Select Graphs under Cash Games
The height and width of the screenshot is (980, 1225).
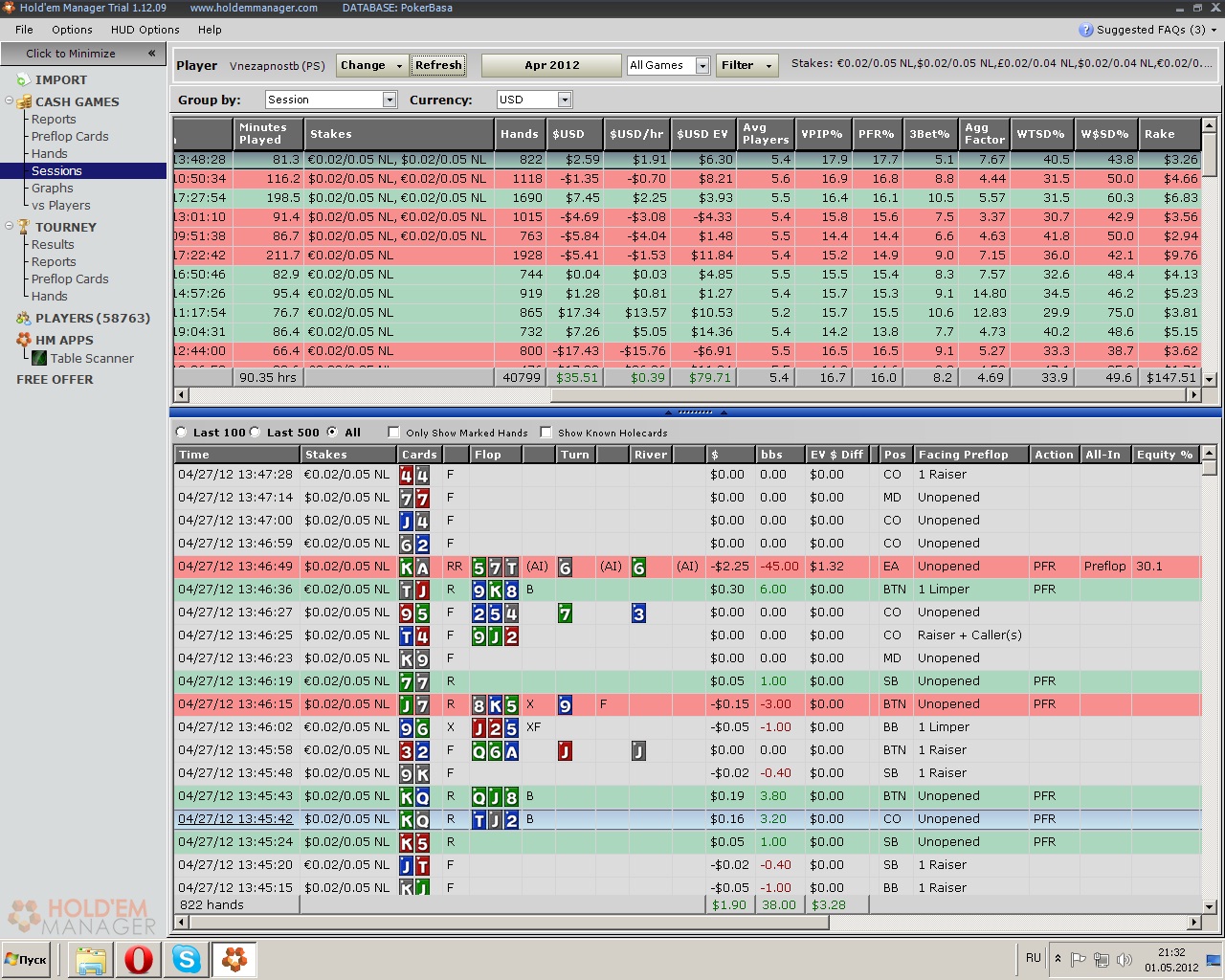[52, 189]
